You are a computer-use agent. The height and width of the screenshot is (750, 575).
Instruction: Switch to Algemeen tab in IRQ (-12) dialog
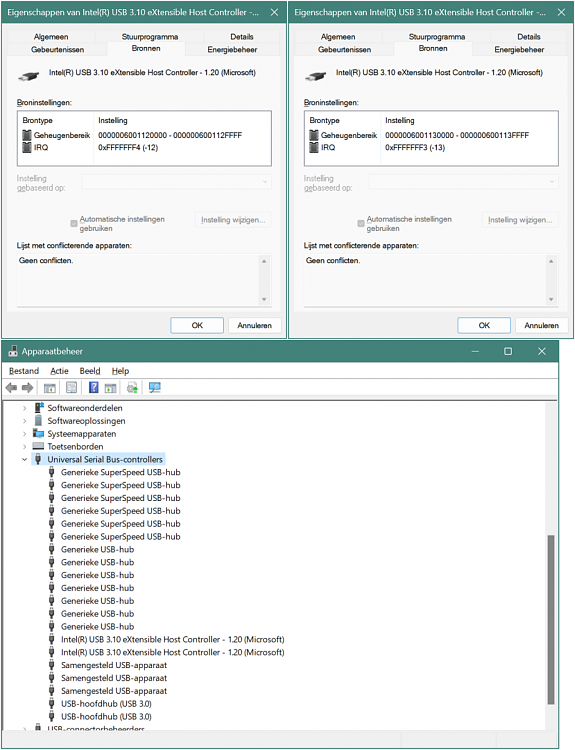pos(51,36)
